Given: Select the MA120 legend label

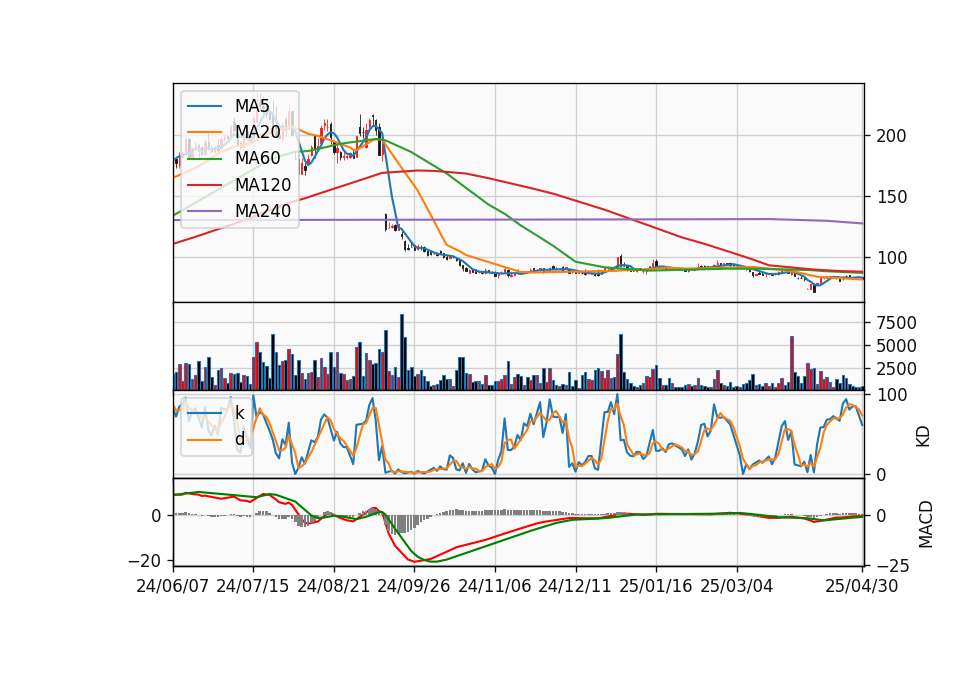Looking at the screenshot, I should pos(263,184).
